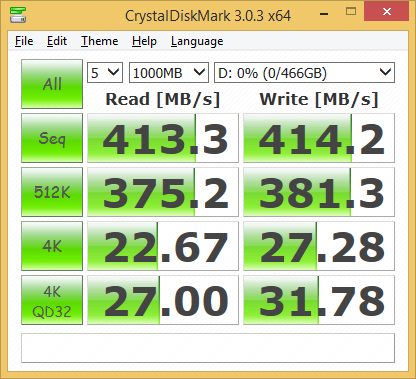Click the 4K QD32 read result 27.00

point(163,300)
